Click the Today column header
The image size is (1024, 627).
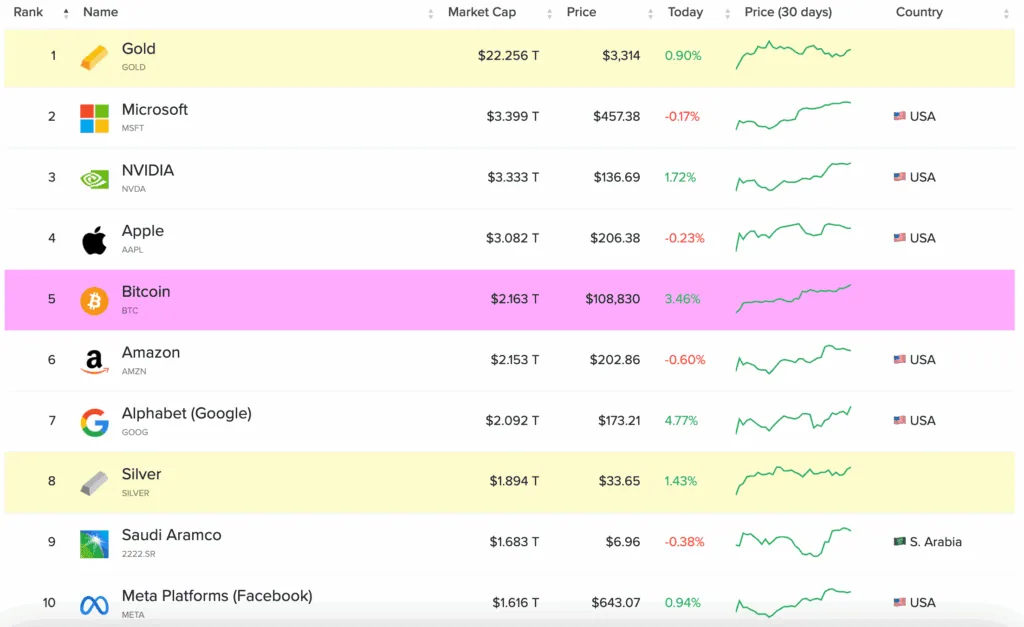(x=685, y=12)
